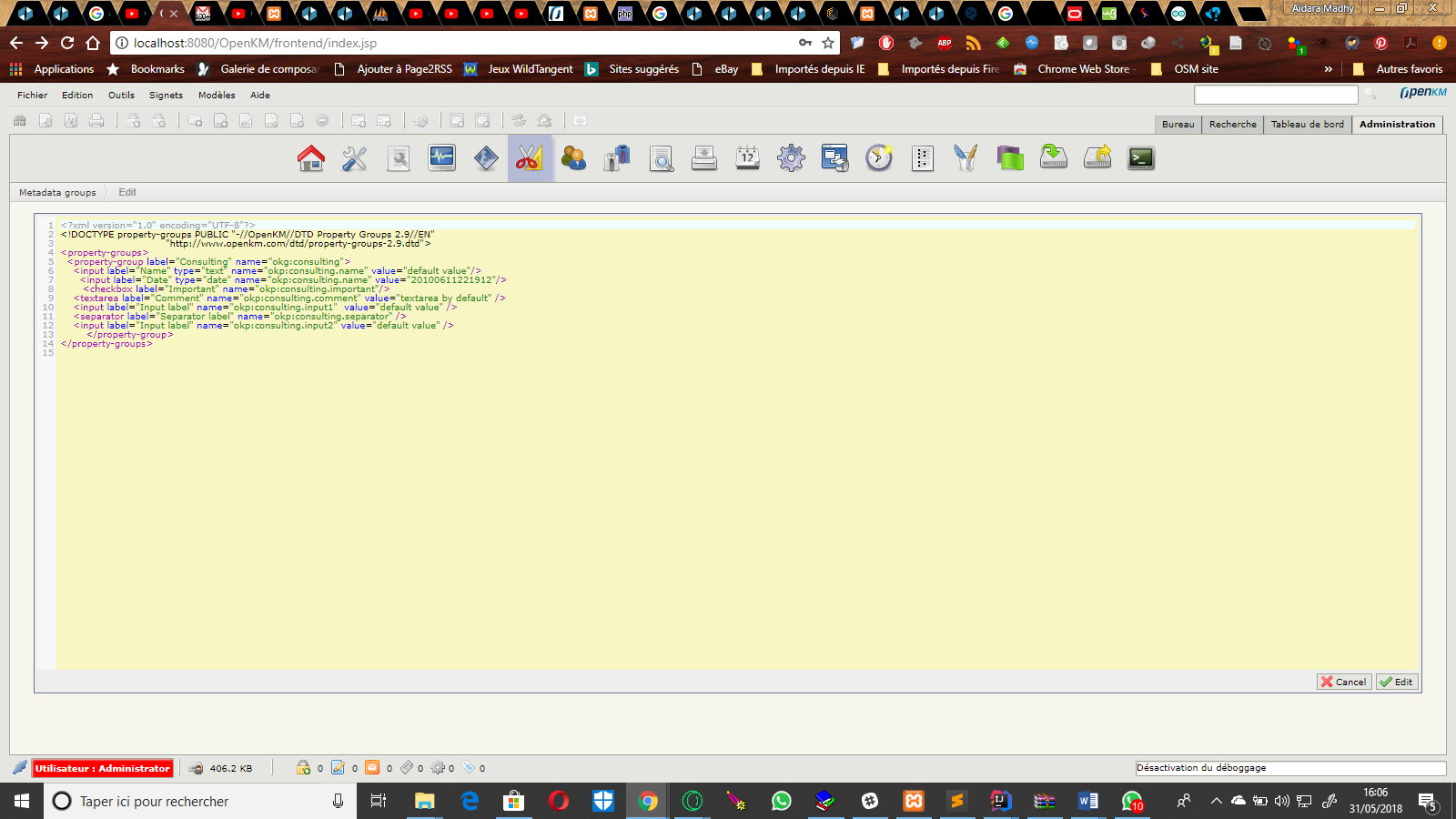This screenshot has height=819, width=1456.
Task: Open the Fichier menu
Action: coord(32,95)
